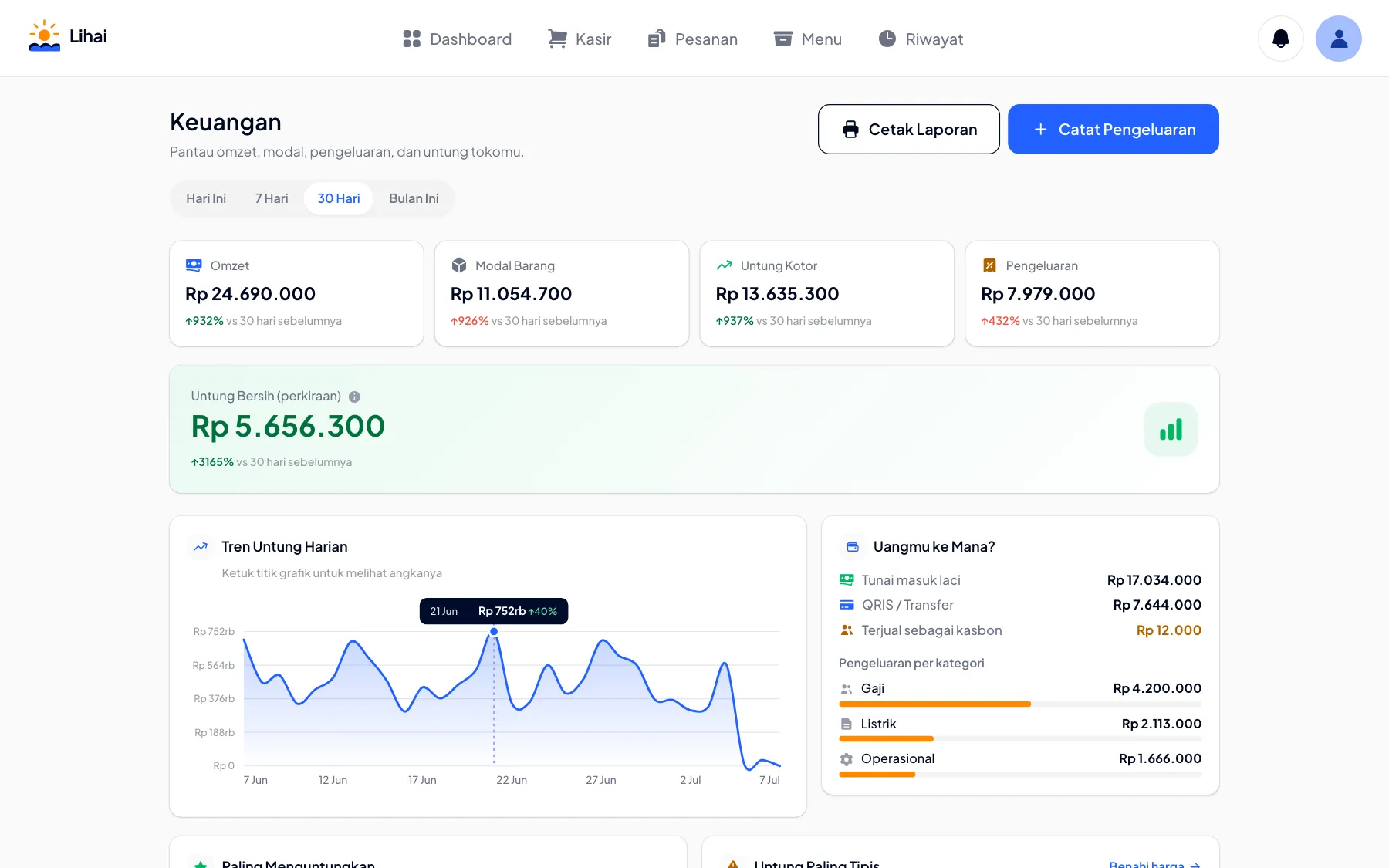The height and width of the screenshot is (868, 1389).
Task: Click the 21 Jun data point on chart
Action: tap(494, 631)
